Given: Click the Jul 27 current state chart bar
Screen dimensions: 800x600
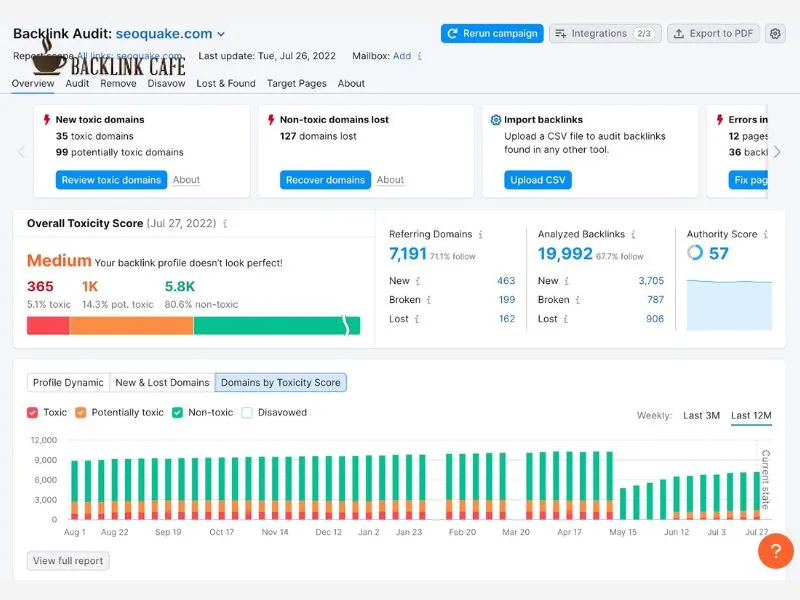Looking at the screenshot, I should click(x=757, y=495).
